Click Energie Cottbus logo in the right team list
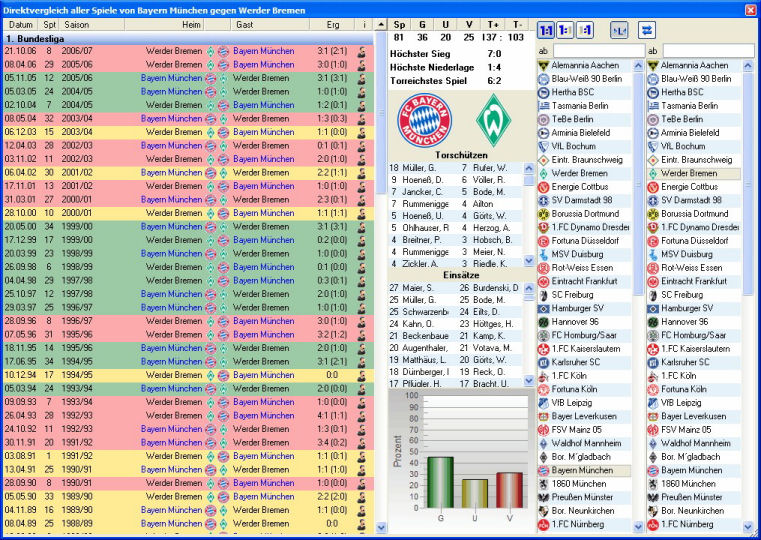This screenshot has width=761, height=540. [653, 187]
